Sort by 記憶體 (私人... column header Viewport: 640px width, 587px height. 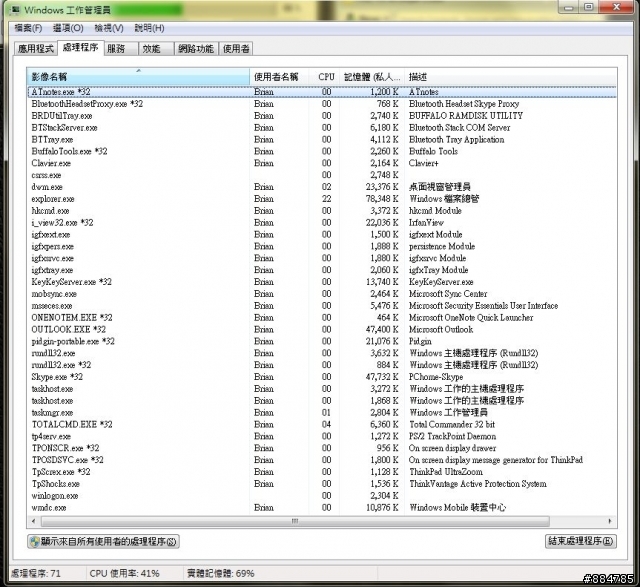point(372,76)
